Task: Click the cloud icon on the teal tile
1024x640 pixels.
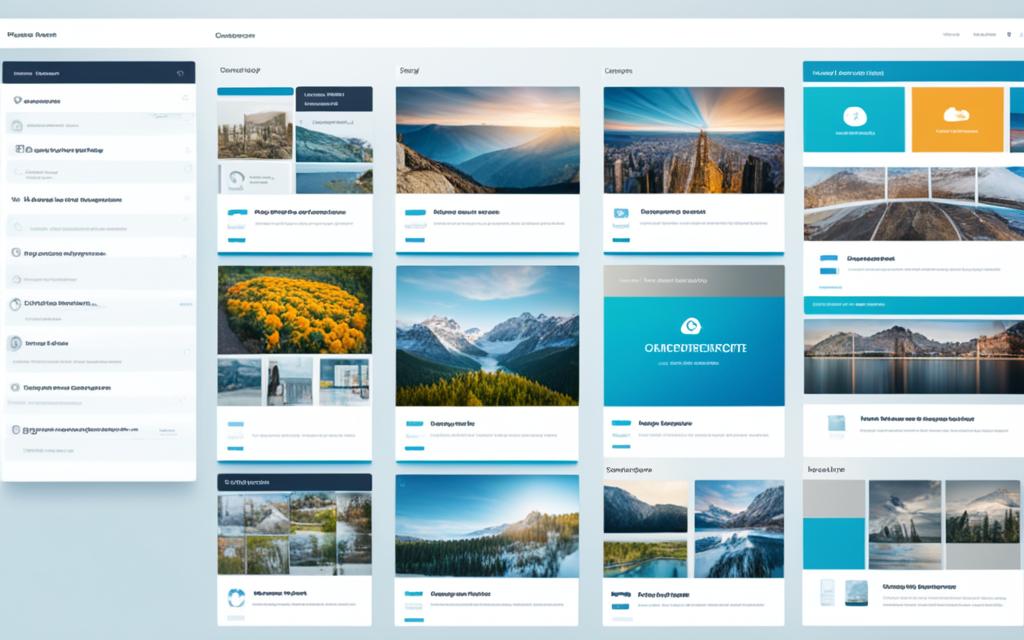Action: [x=854, y=115]
